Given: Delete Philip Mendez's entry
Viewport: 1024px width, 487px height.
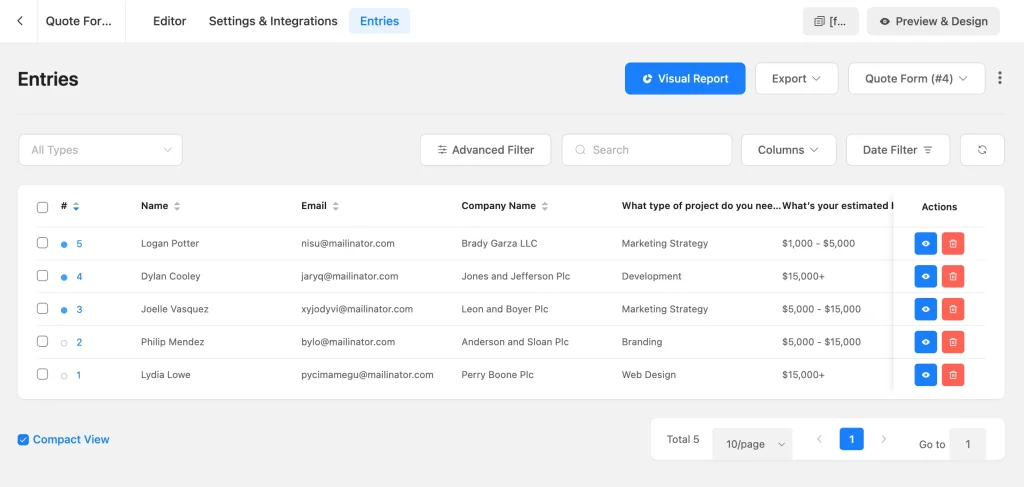Looking at the screenshot, I should point(953,341).
